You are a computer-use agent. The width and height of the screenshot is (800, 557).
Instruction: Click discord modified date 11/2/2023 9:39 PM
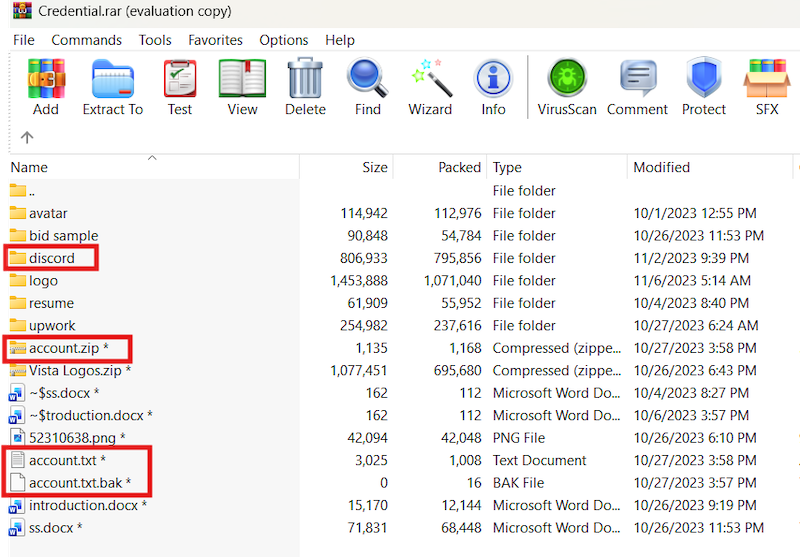pos(691,258)
